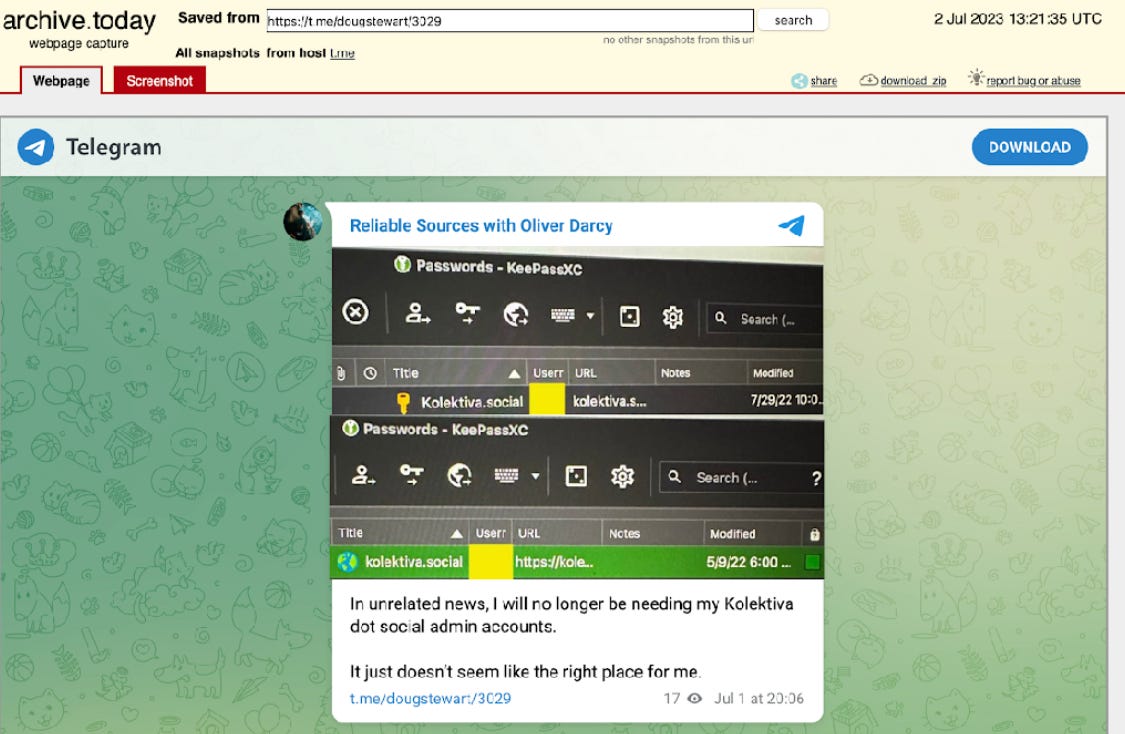Click auto-type keyboard icon in lower KeePassXC toolbar
1125x734 pixels.
click(x=506, y=475)
